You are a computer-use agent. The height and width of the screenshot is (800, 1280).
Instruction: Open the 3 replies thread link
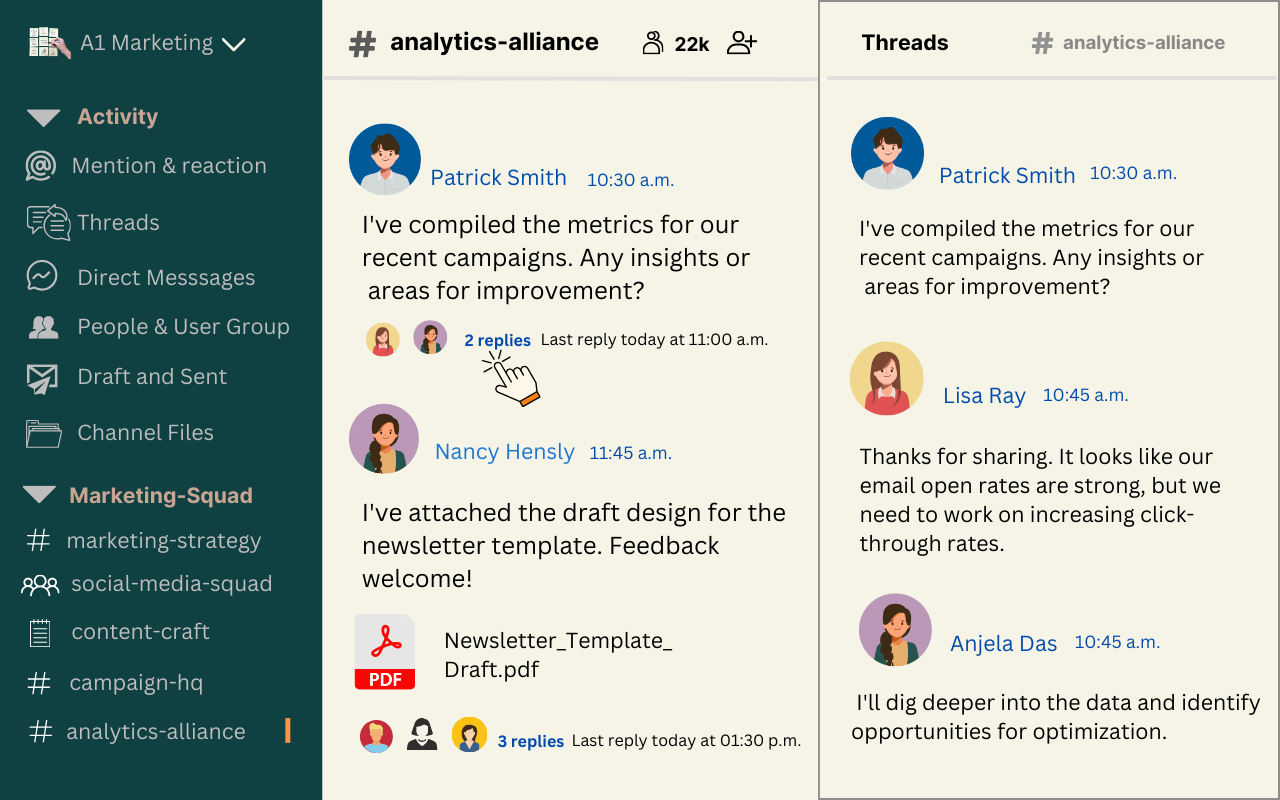(x=530, y=741)
